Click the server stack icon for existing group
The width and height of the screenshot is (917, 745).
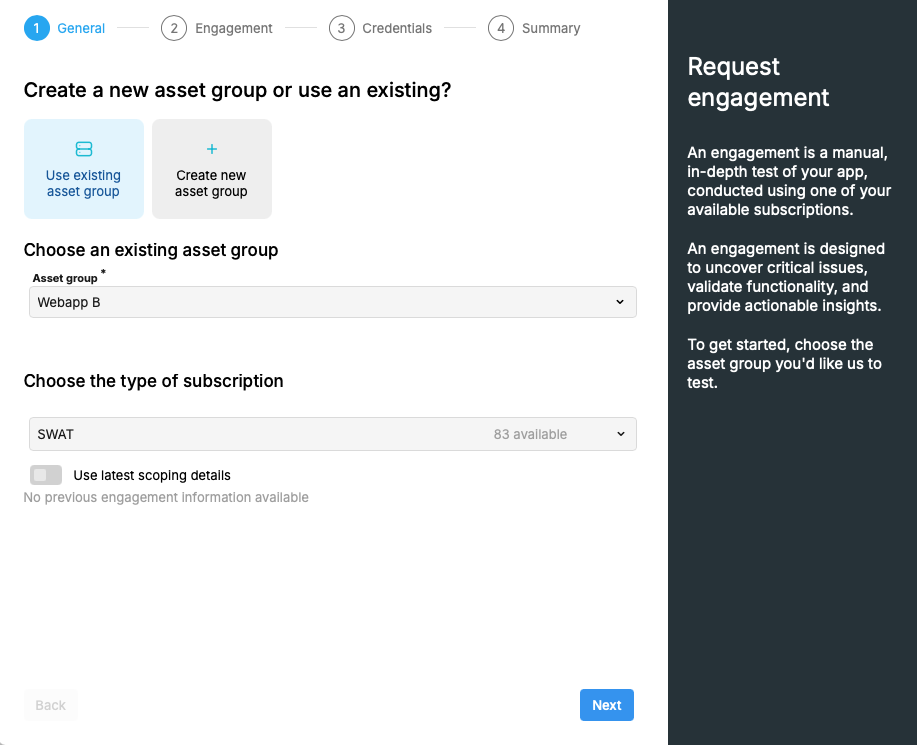coord(84,149)
